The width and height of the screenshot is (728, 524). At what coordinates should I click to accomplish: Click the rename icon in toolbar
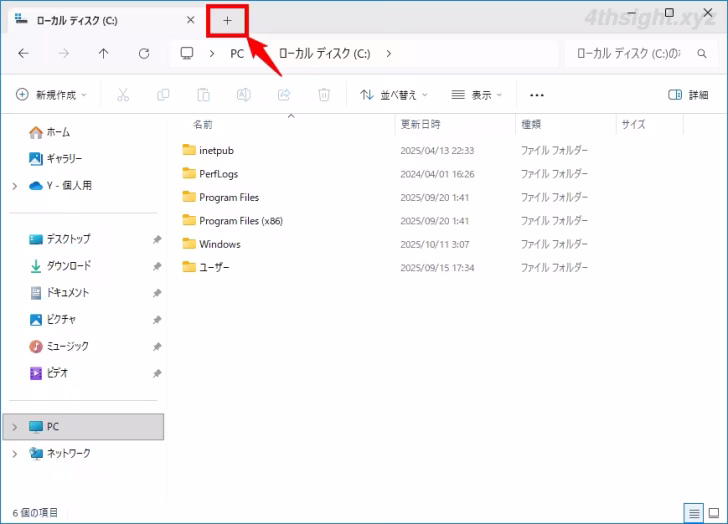[x=244, y=95]
